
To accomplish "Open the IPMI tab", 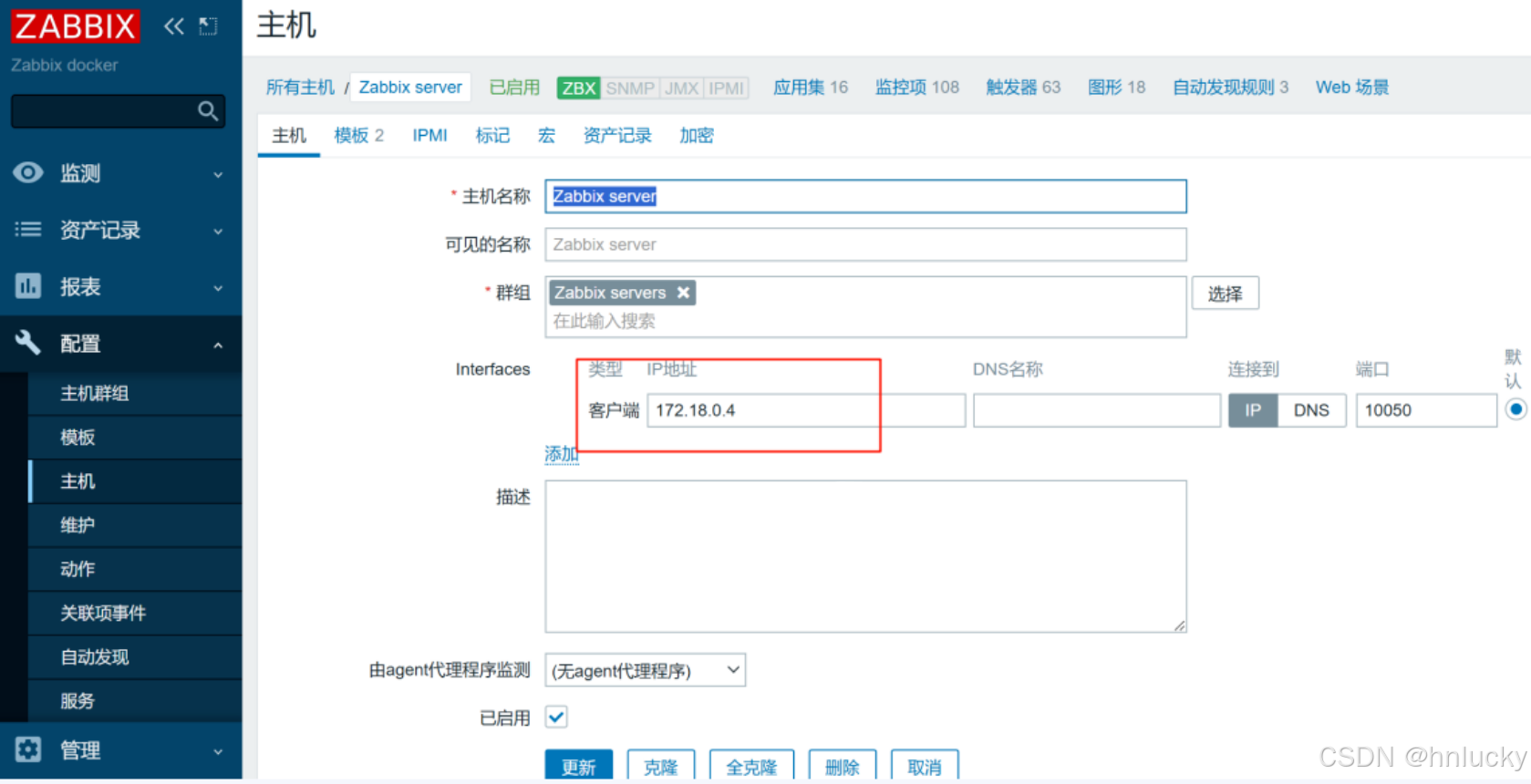I will tap(429, 135).
